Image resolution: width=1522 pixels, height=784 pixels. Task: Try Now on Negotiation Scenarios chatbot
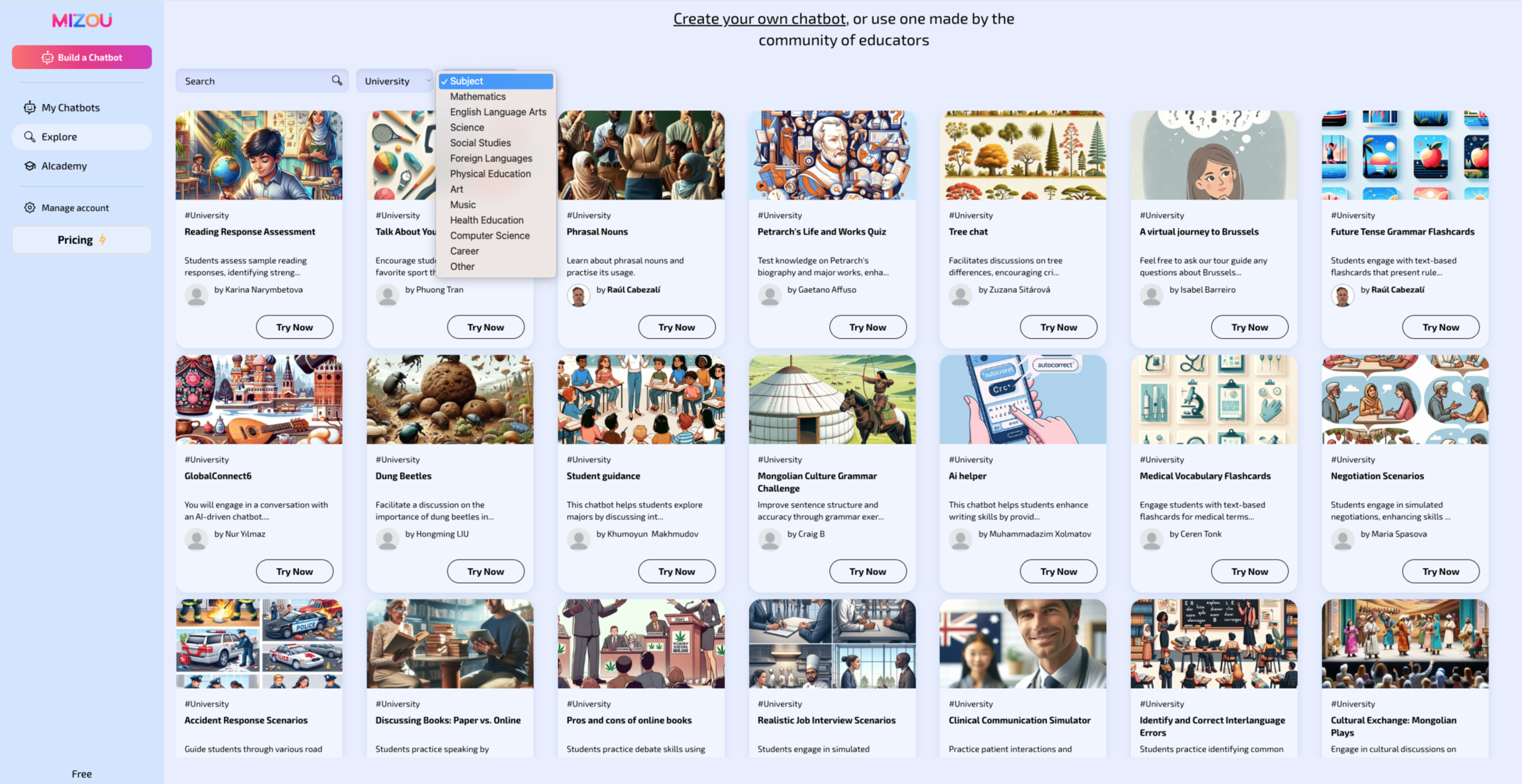(1441, 571)
